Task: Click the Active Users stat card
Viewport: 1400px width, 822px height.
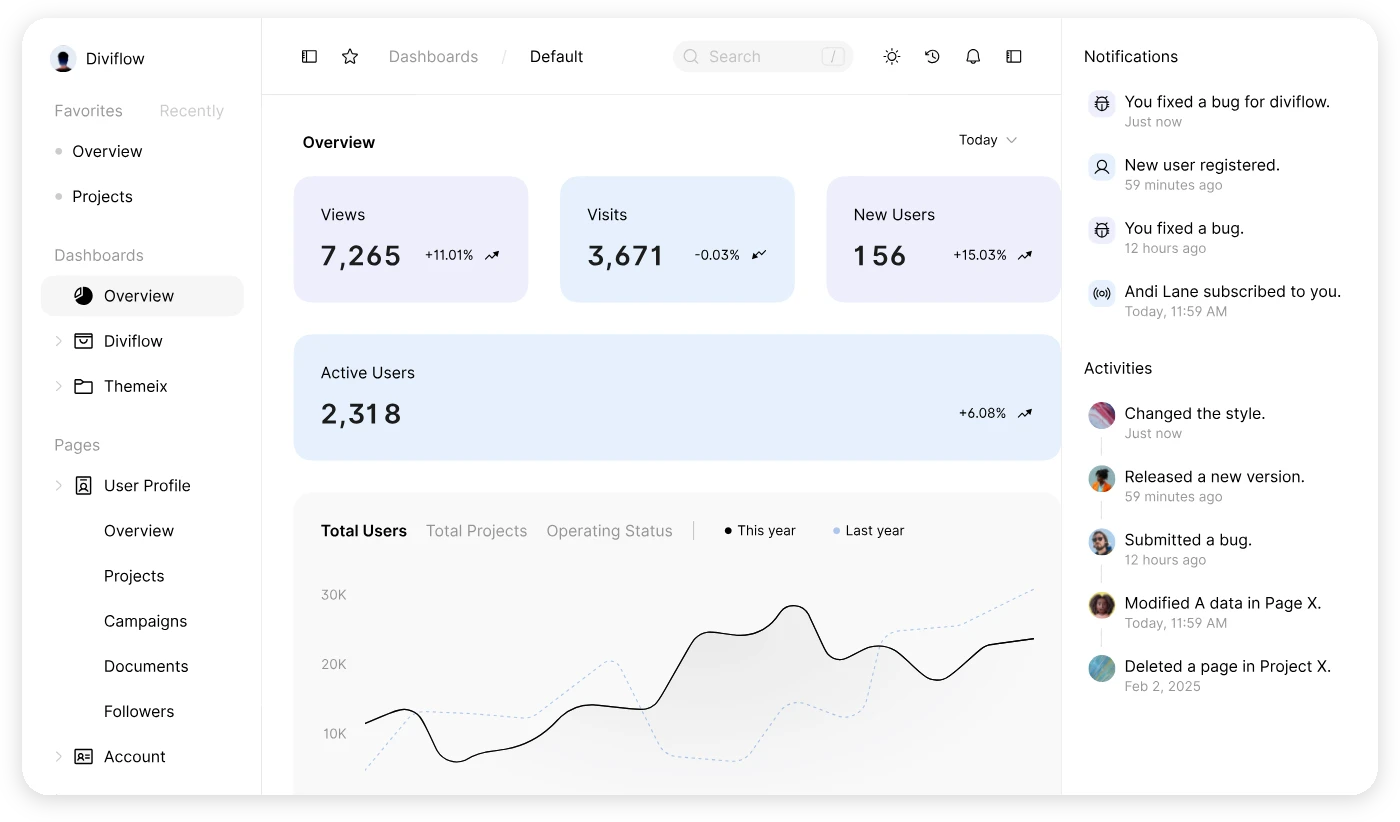Action: point(677,397)
